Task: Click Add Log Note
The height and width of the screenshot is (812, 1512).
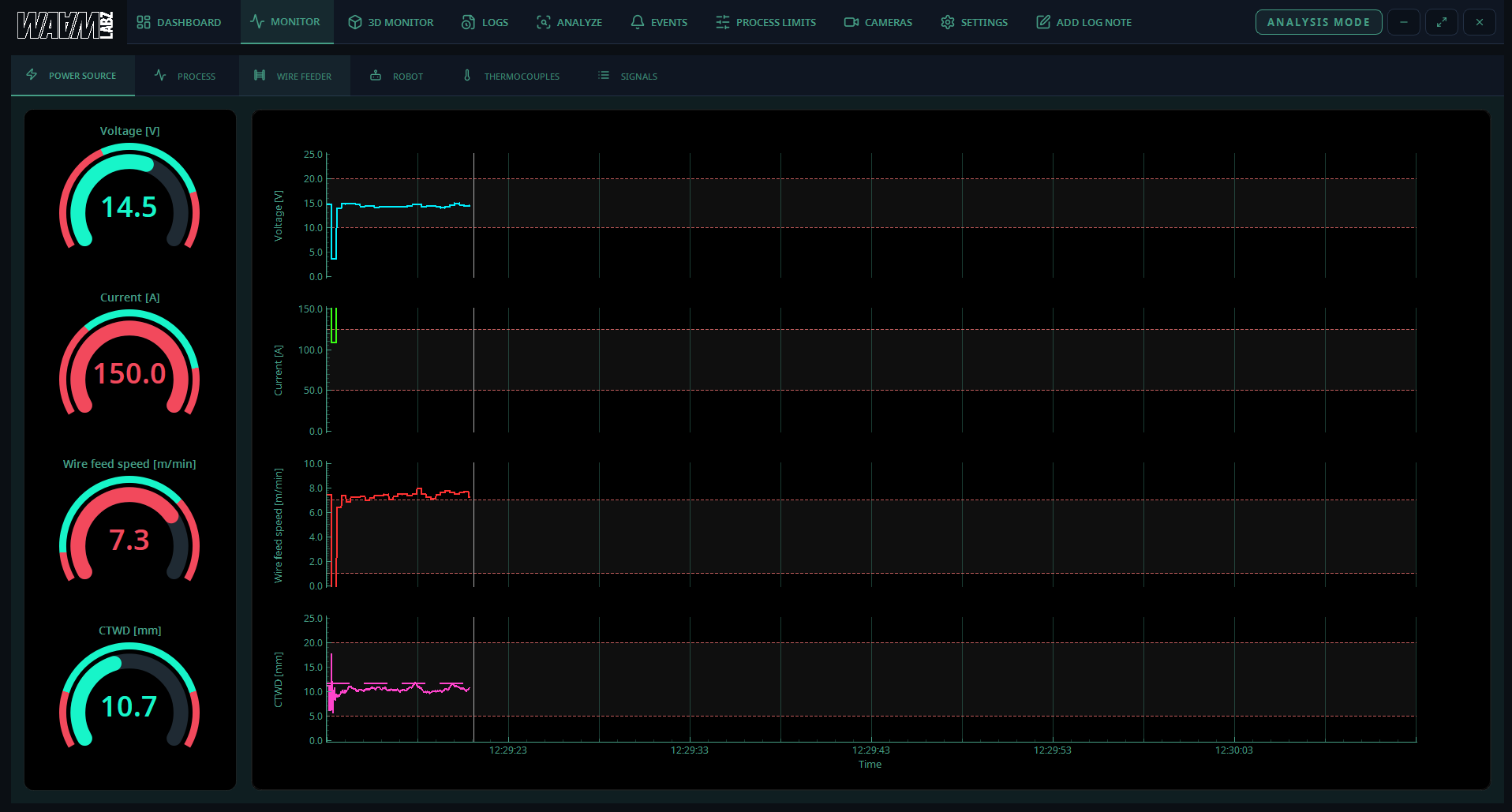Action: pyautogui.click(x=1084, y=22)
